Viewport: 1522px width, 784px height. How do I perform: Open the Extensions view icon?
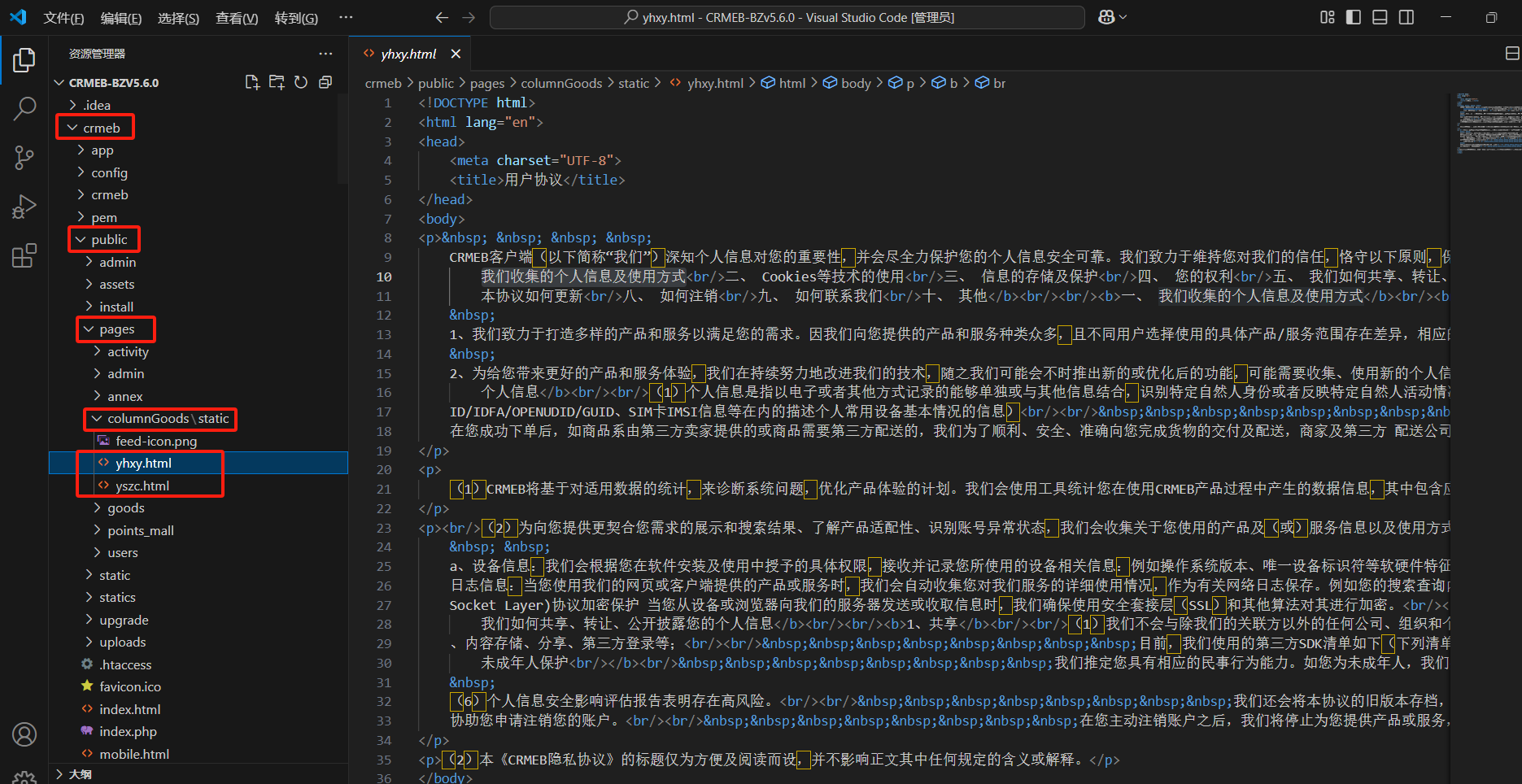[24, 255]
